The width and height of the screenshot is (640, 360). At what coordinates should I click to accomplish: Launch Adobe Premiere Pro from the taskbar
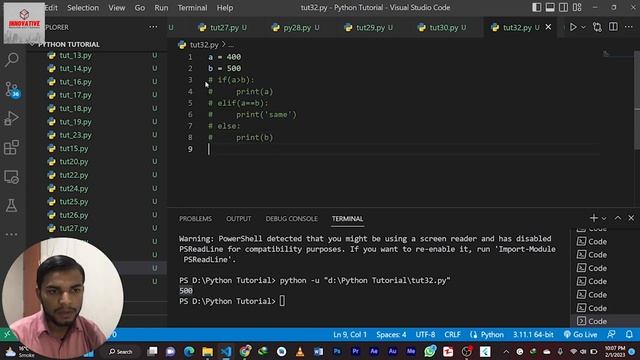point(356,351)
